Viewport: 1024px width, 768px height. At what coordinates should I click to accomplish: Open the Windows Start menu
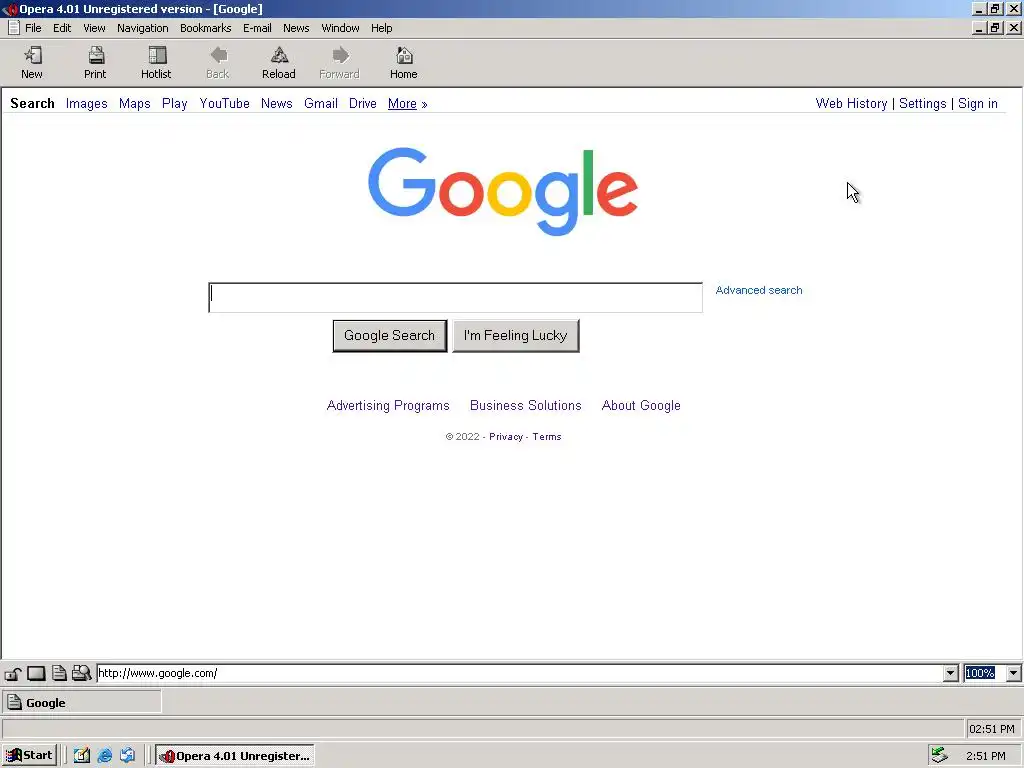(x=29, y=756)
